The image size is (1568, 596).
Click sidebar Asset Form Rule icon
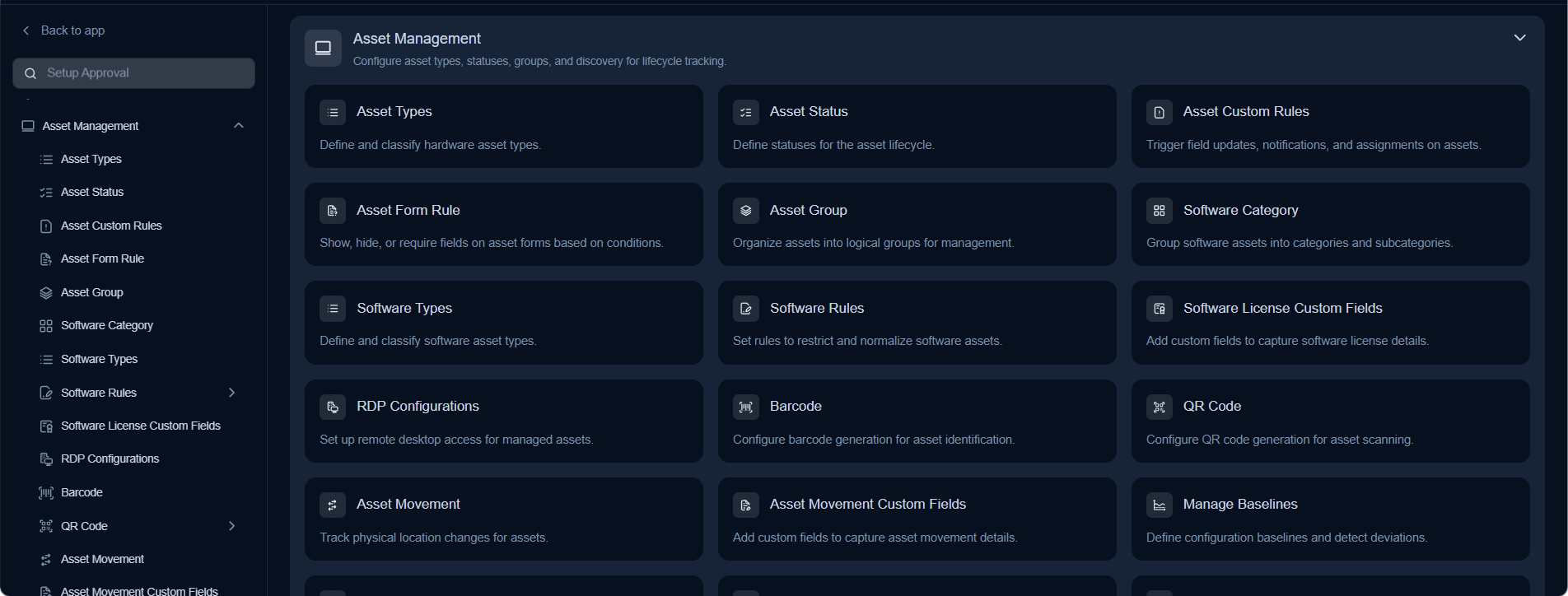[46, 259]
